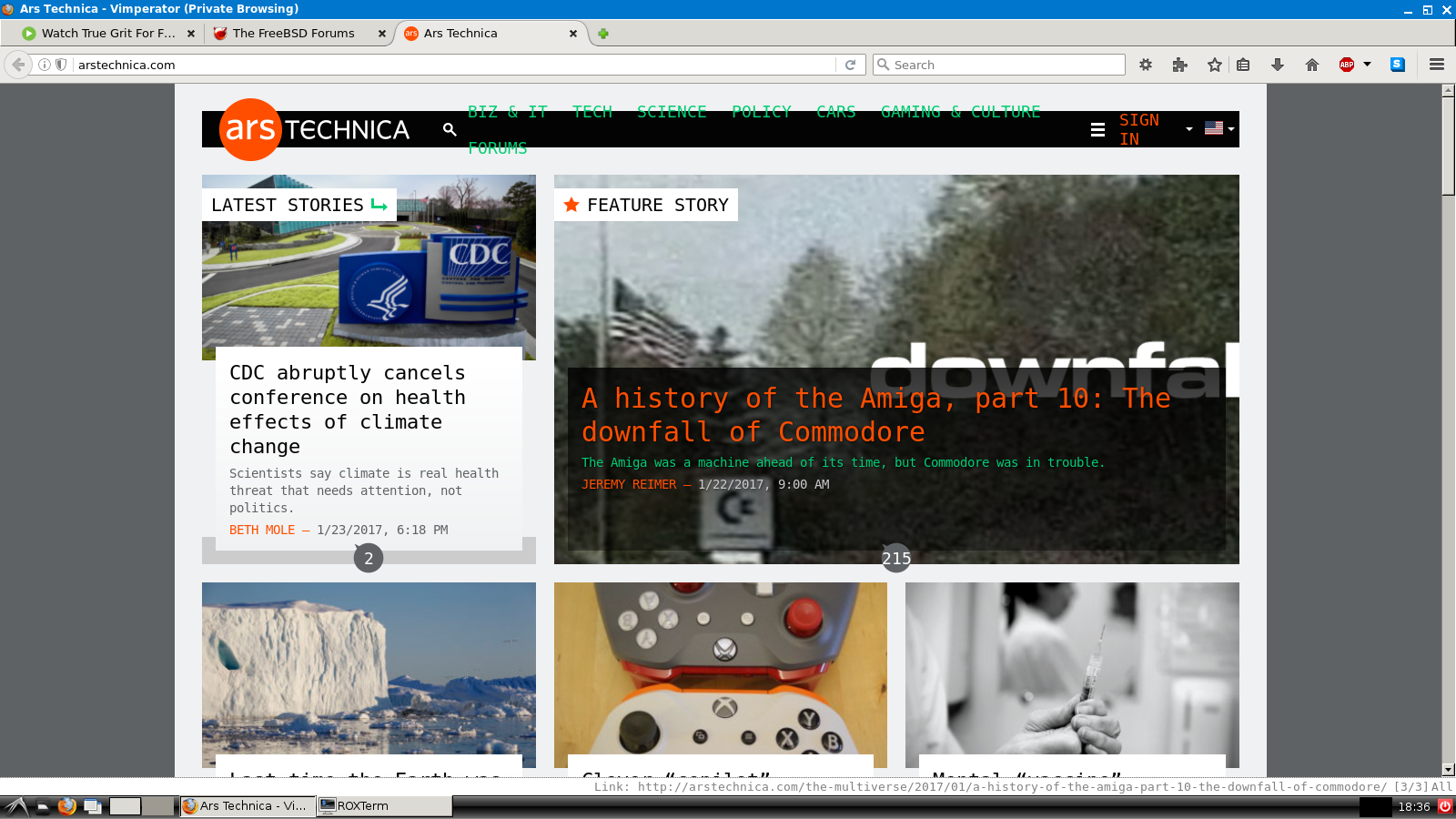This screenshot has width=1456, height=819.
Task: Open Amiga part 10 feature headline
Action: click(x=875, y=415)
